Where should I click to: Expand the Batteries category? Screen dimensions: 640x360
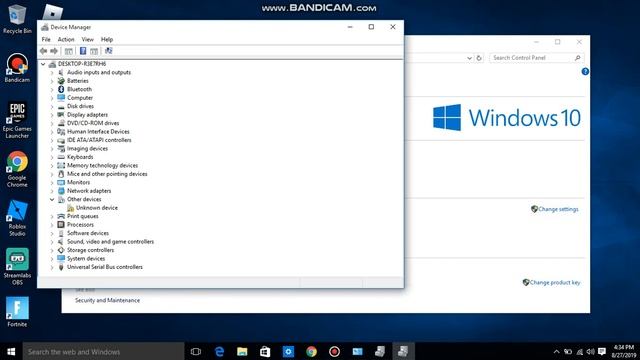[x=52, y=81]
